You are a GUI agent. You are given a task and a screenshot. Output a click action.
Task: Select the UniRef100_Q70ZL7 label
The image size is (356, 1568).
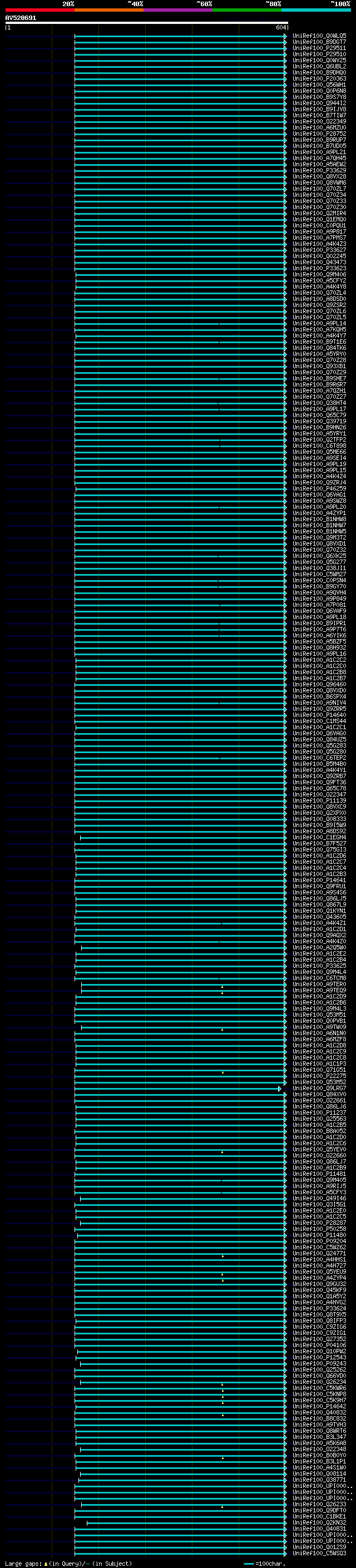pos(319,189)
